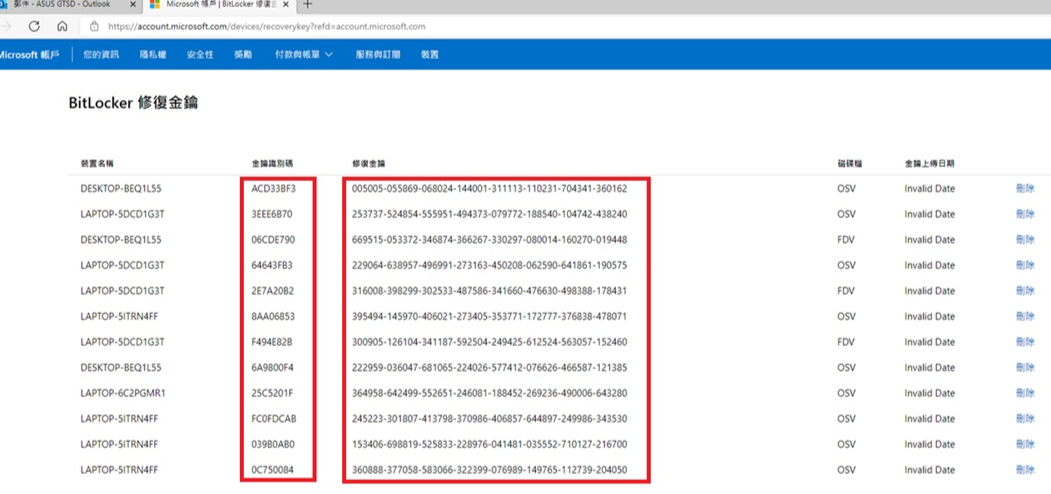Go to 裝置 in navigation bar
The height and width of the screenshot is (494, 1051).
(x=430, y=55)
